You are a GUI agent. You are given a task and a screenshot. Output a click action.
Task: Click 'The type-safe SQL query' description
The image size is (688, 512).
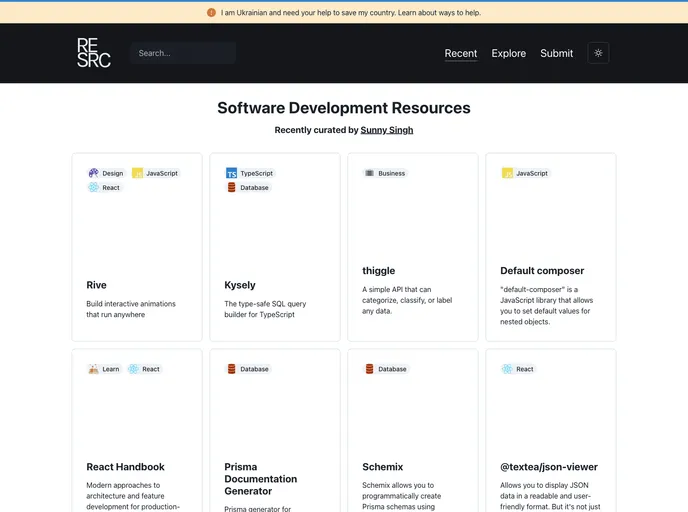pyautogui.click(x=265, y=309)
